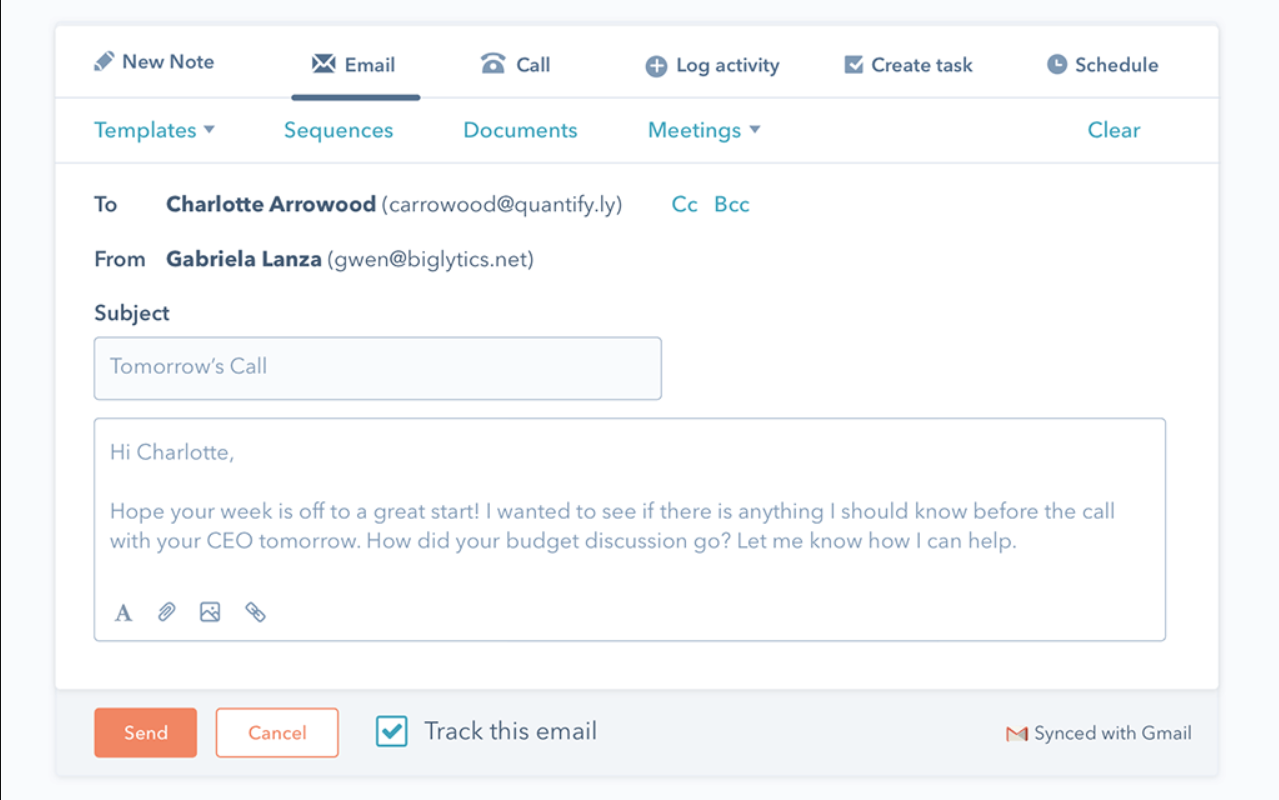Open Log activity via the plus icon
This screenshot has width=1279, height=800.
[655, 65]
